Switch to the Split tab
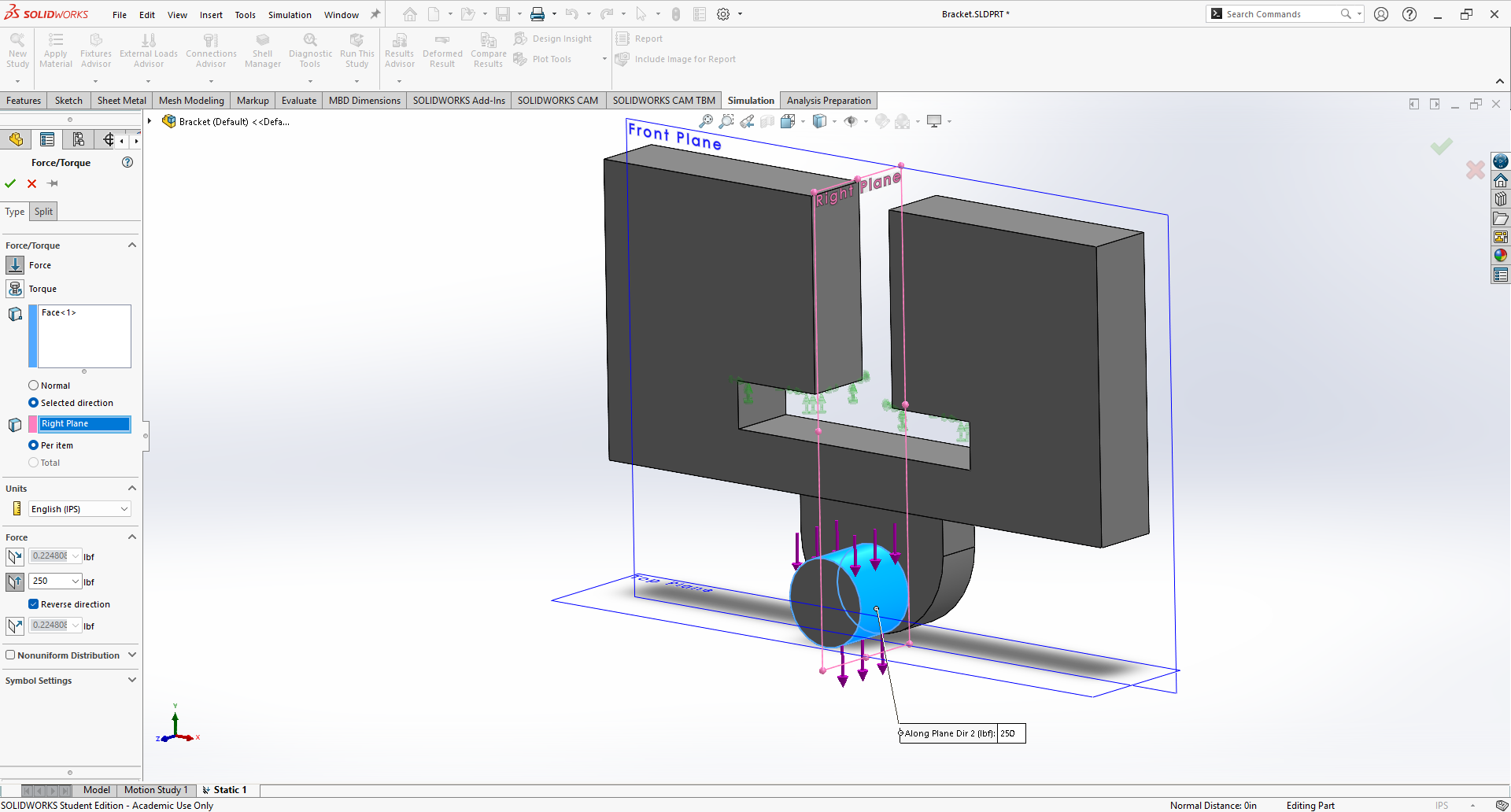 click(43, 212)
